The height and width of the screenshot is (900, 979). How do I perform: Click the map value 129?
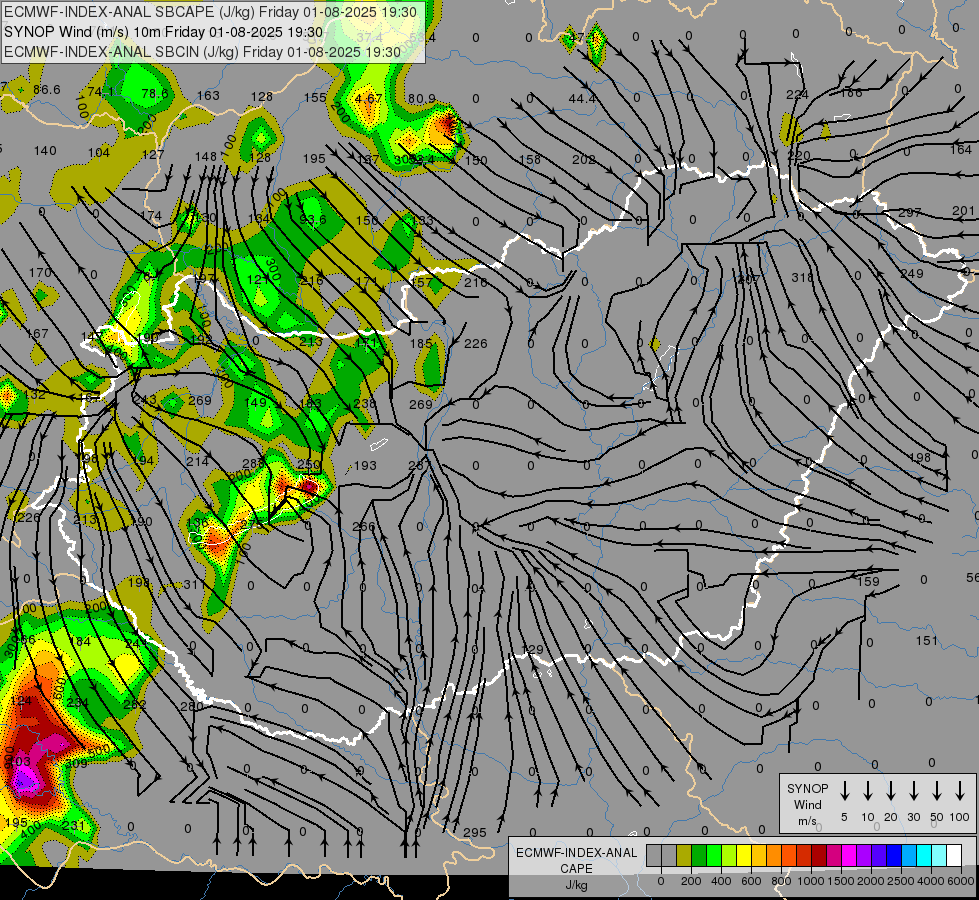[533, 650]
